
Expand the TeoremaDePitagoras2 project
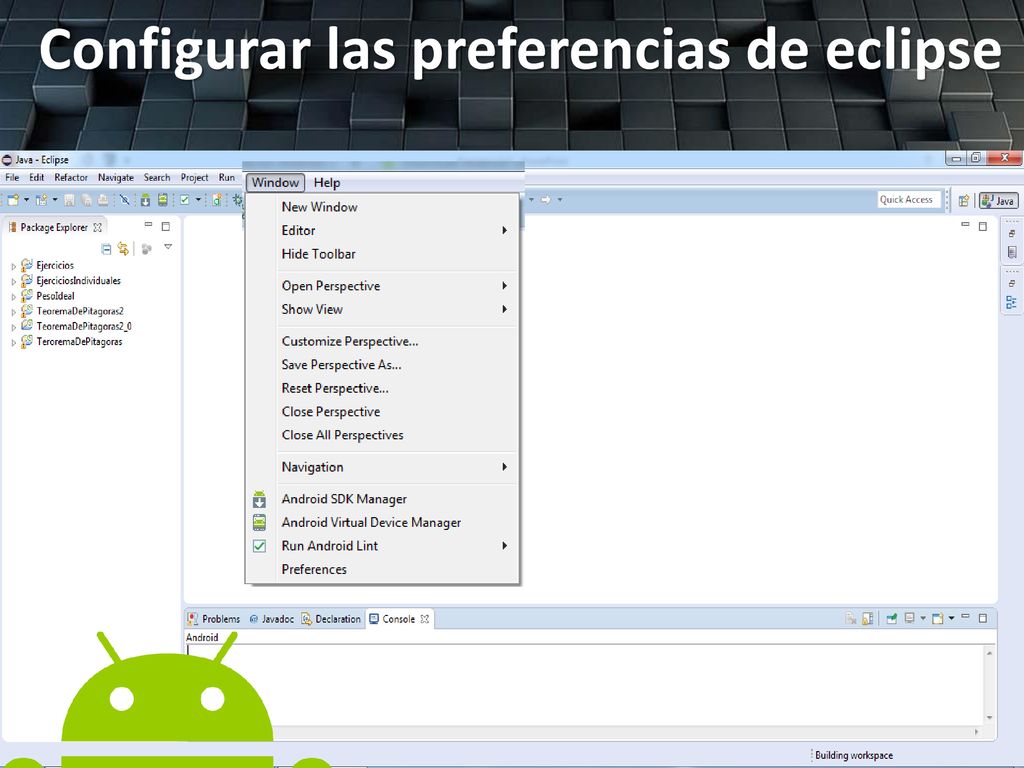[14, 312]
